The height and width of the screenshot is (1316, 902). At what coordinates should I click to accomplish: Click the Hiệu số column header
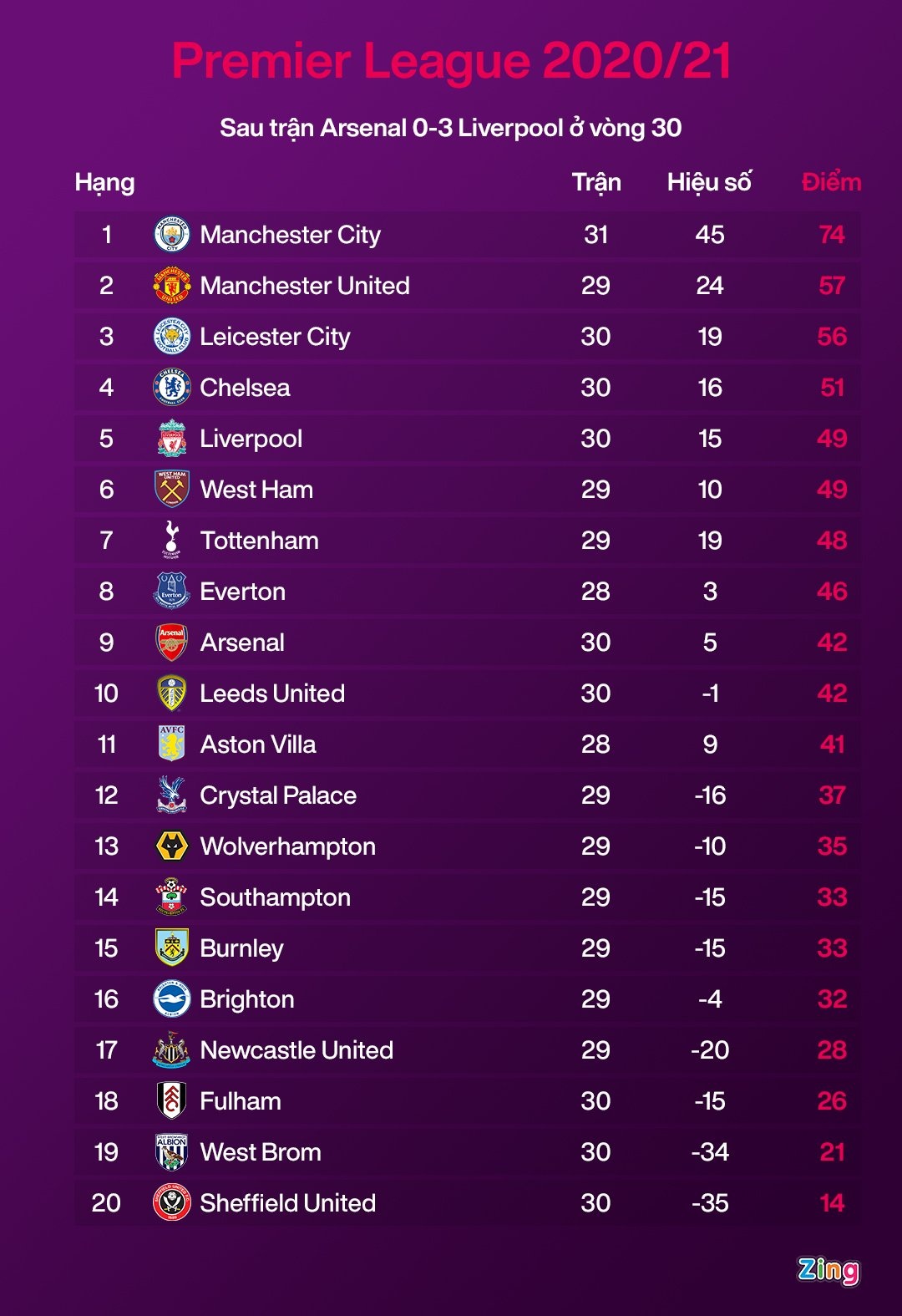[709, 182]
